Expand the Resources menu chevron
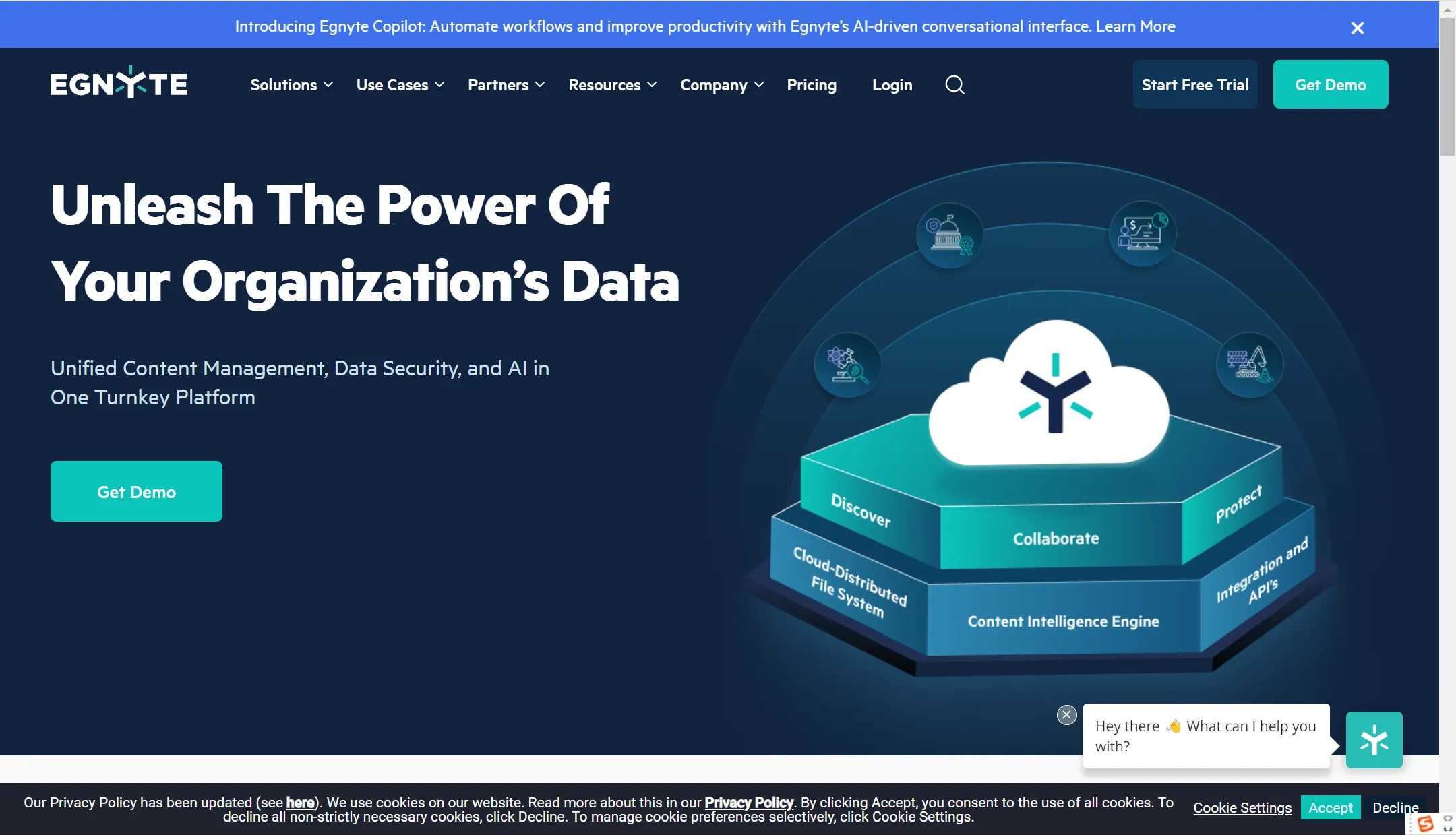1456x835 pixels. pos(652,85)
